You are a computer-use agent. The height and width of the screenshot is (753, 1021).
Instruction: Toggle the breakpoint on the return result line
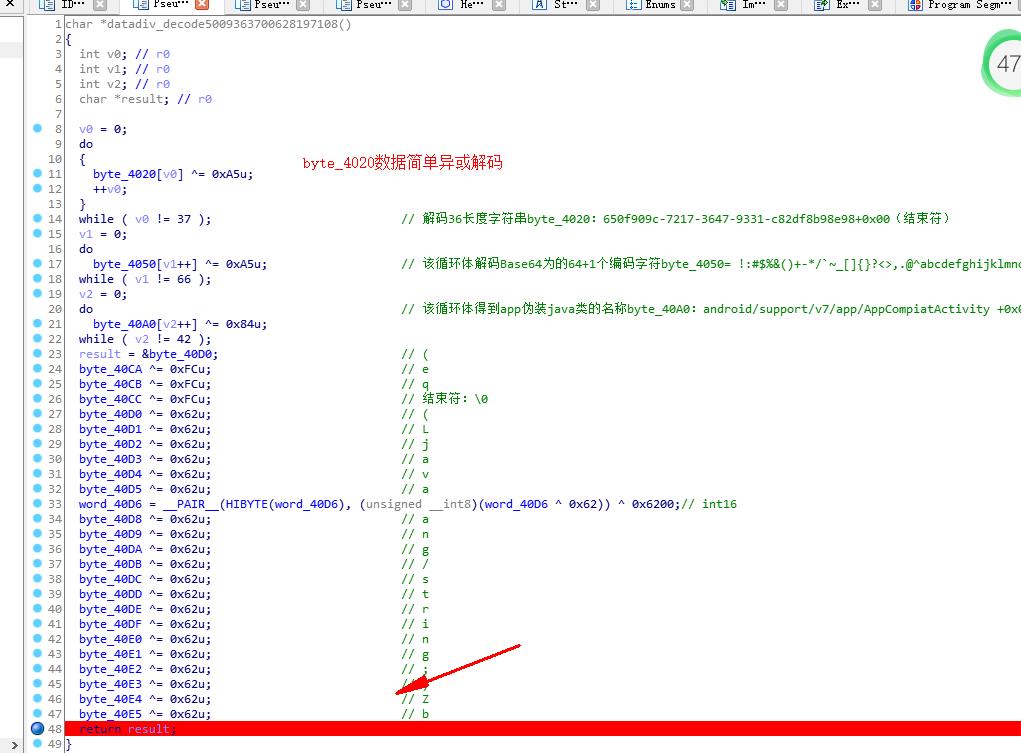[x=39, y=729]
